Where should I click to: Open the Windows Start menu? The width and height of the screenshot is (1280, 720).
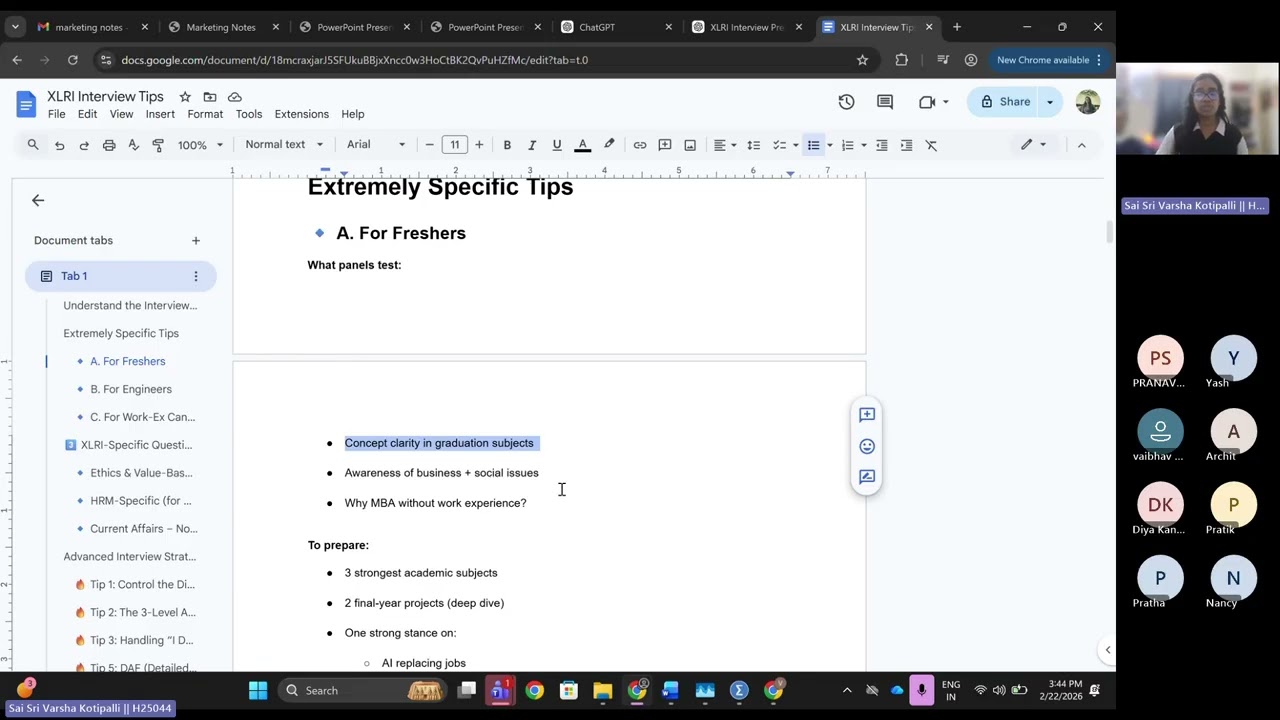(258, 690)
